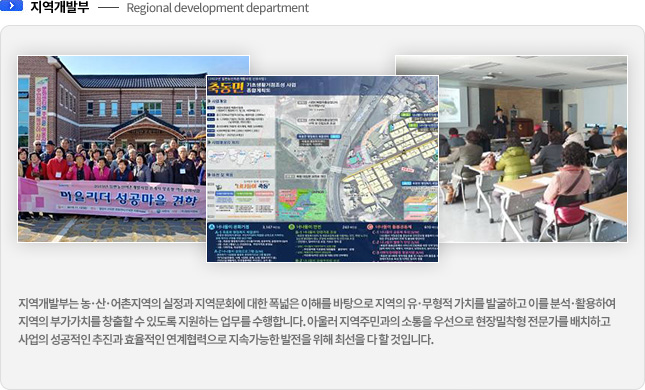Click the colored zoning diagram at the poster's bottom
The width and height of the screenshot is (645, 390).
coord(302,205)
